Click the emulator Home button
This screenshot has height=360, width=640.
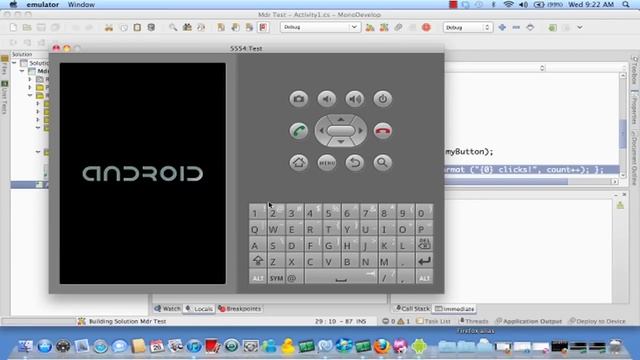(299, 162)
